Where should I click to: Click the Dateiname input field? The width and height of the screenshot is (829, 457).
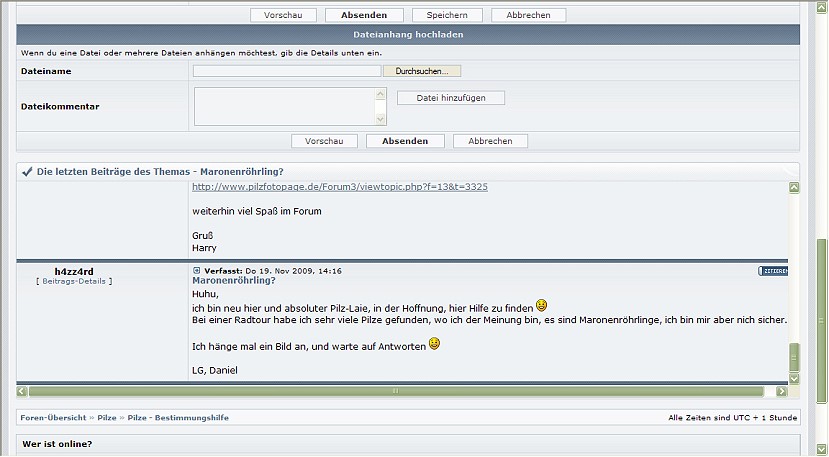click(287, 71)
